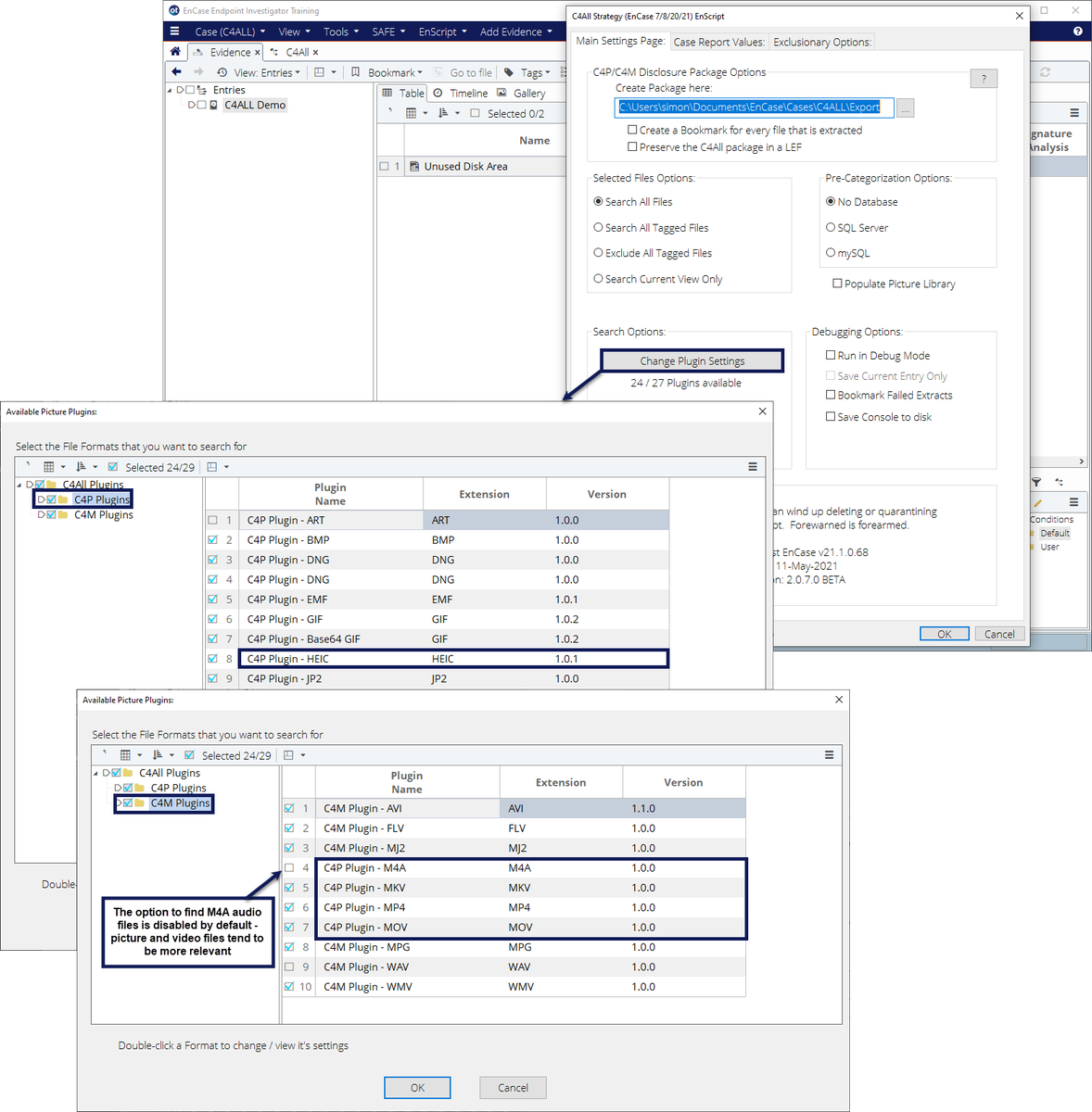This screenshot has height=1112, width=1092.
Task: Enable Create a Bookmark for every extracted file
Action: [632, 130]
